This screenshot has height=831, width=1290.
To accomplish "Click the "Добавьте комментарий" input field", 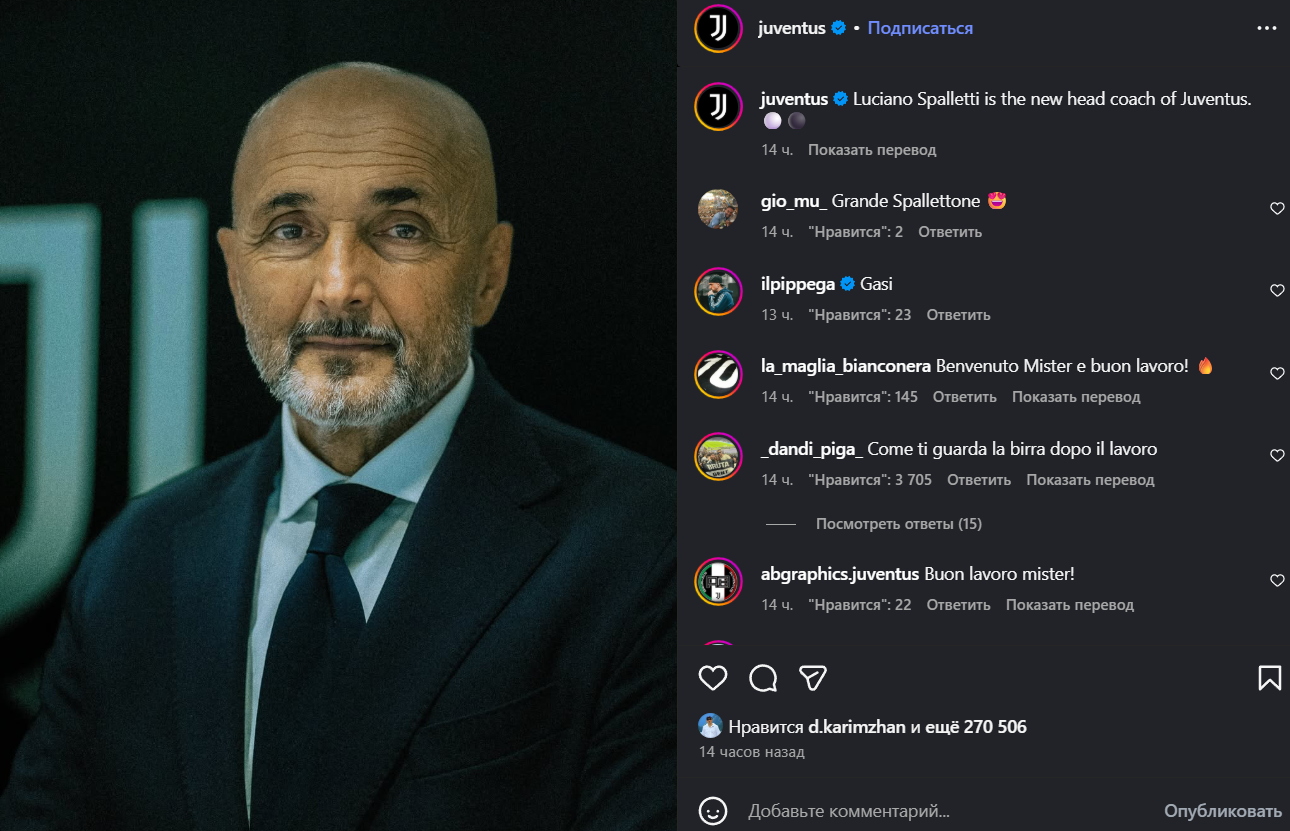I will 940,811.
